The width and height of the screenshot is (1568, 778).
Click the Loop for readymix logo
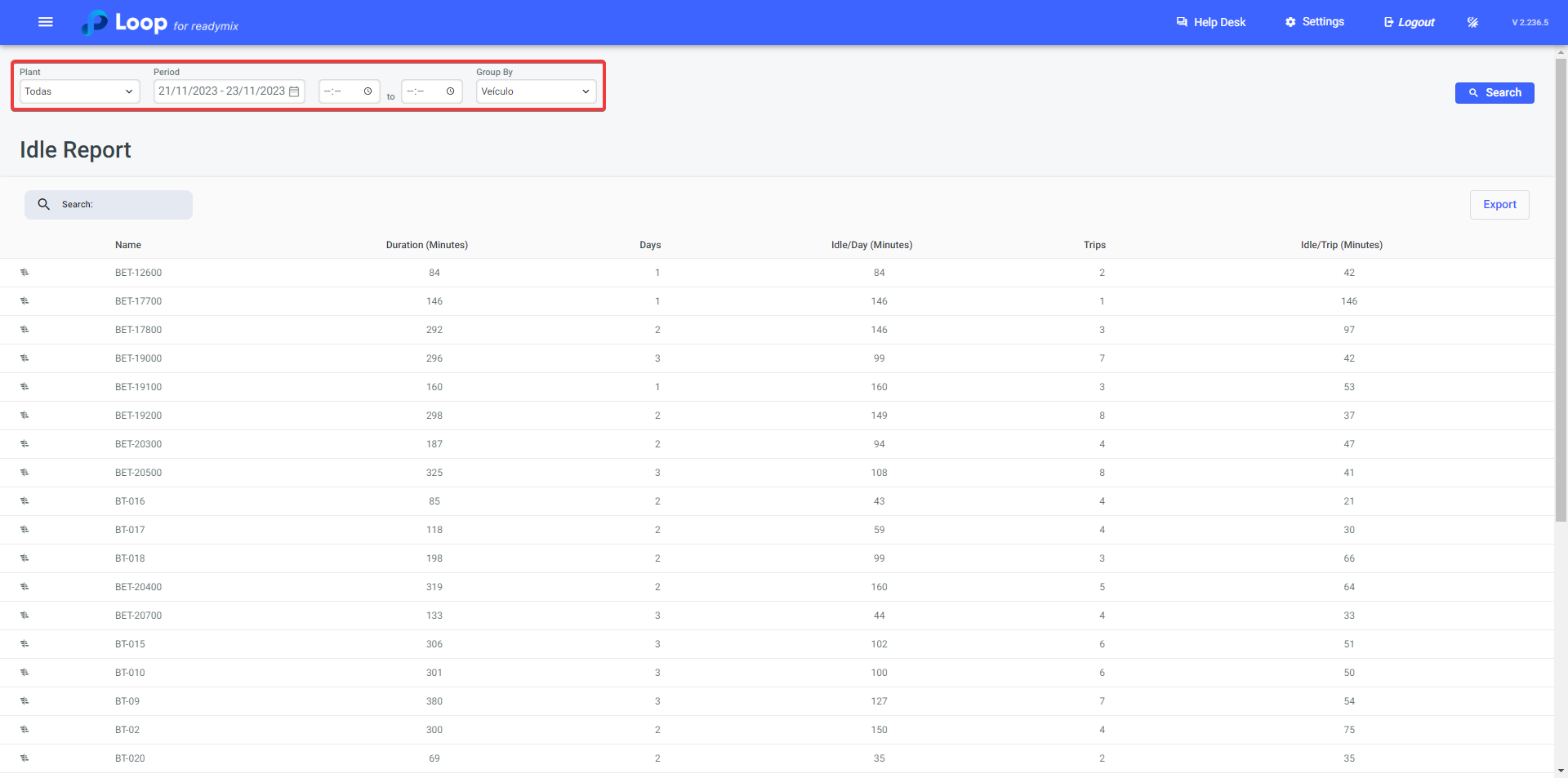pyautogui.click(x=160, y=23)
